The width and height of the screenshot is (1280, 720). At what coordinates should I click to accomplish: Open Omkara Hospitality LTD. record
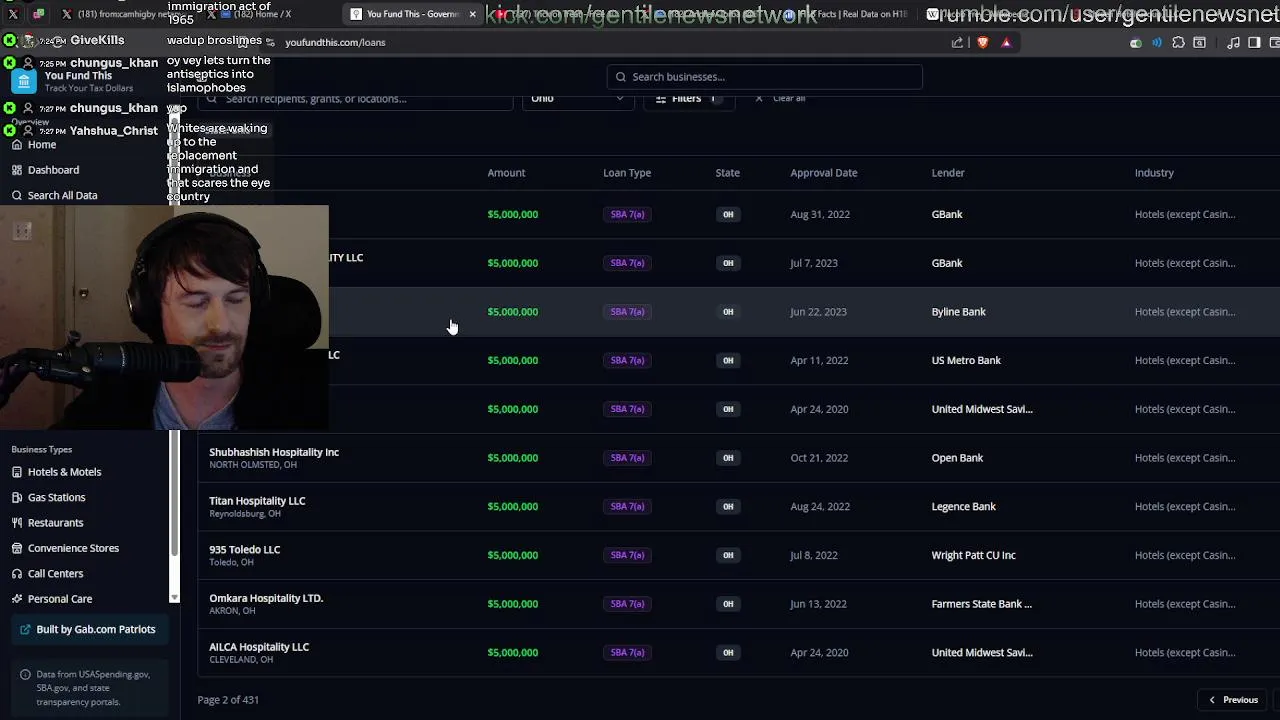point(266,598)
